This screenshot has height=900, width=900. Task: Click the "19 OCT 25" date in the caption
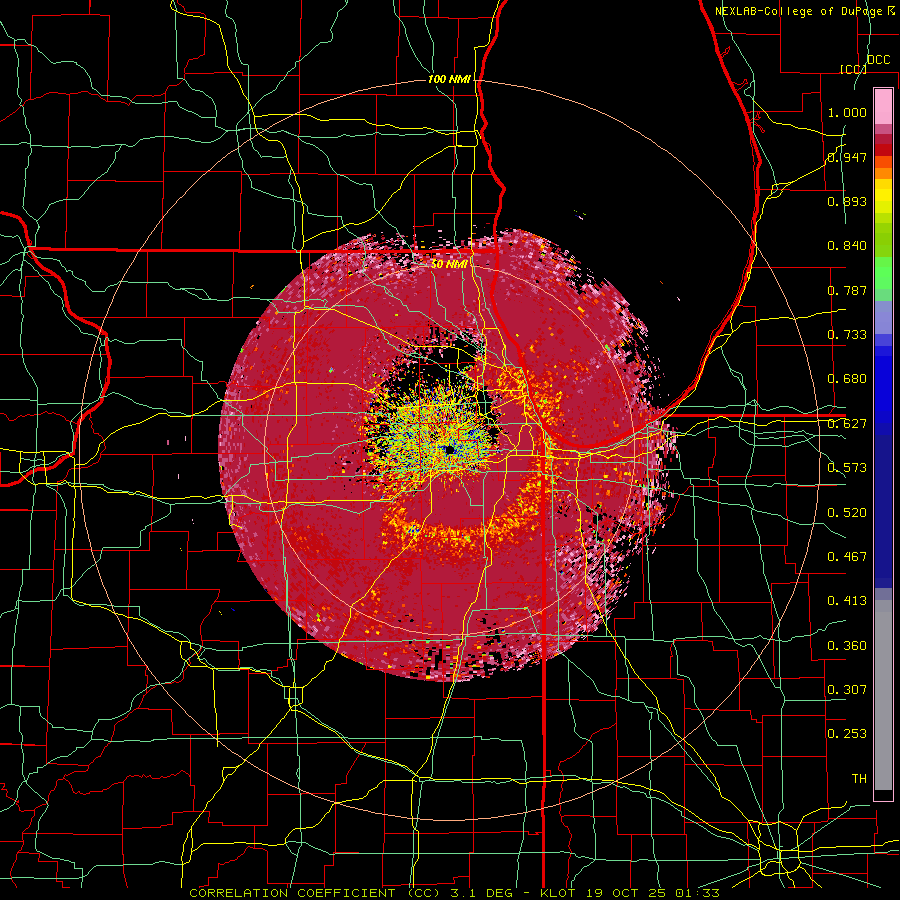point(624,893)
